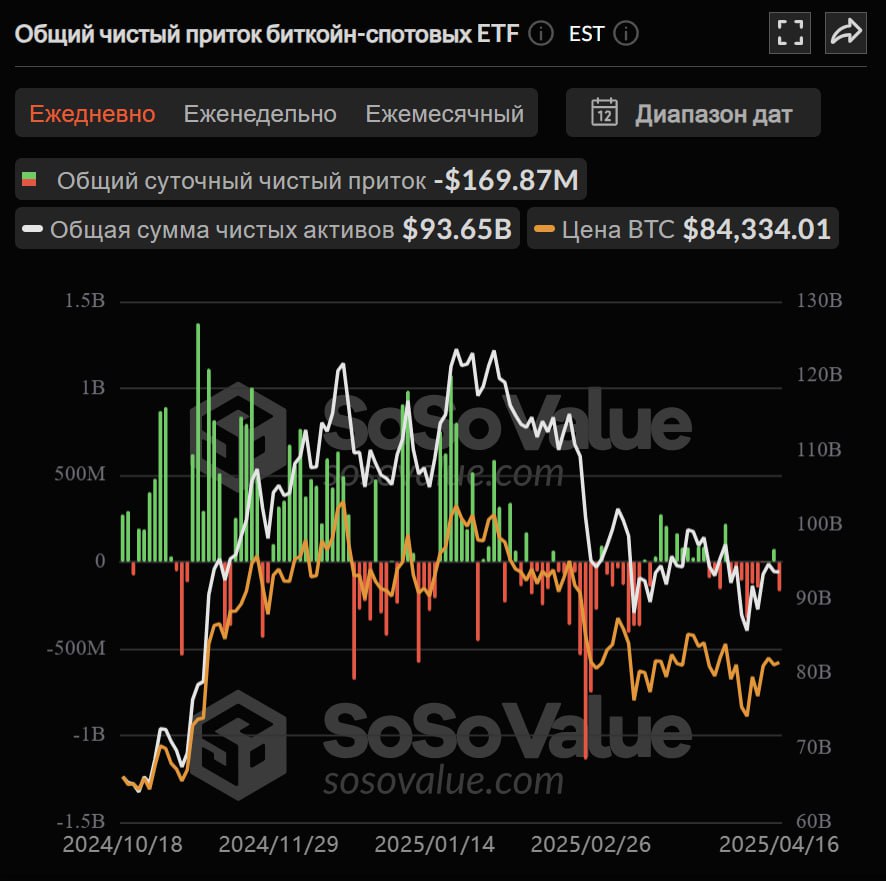Toggle the Цена BTC series

[683, 228]
